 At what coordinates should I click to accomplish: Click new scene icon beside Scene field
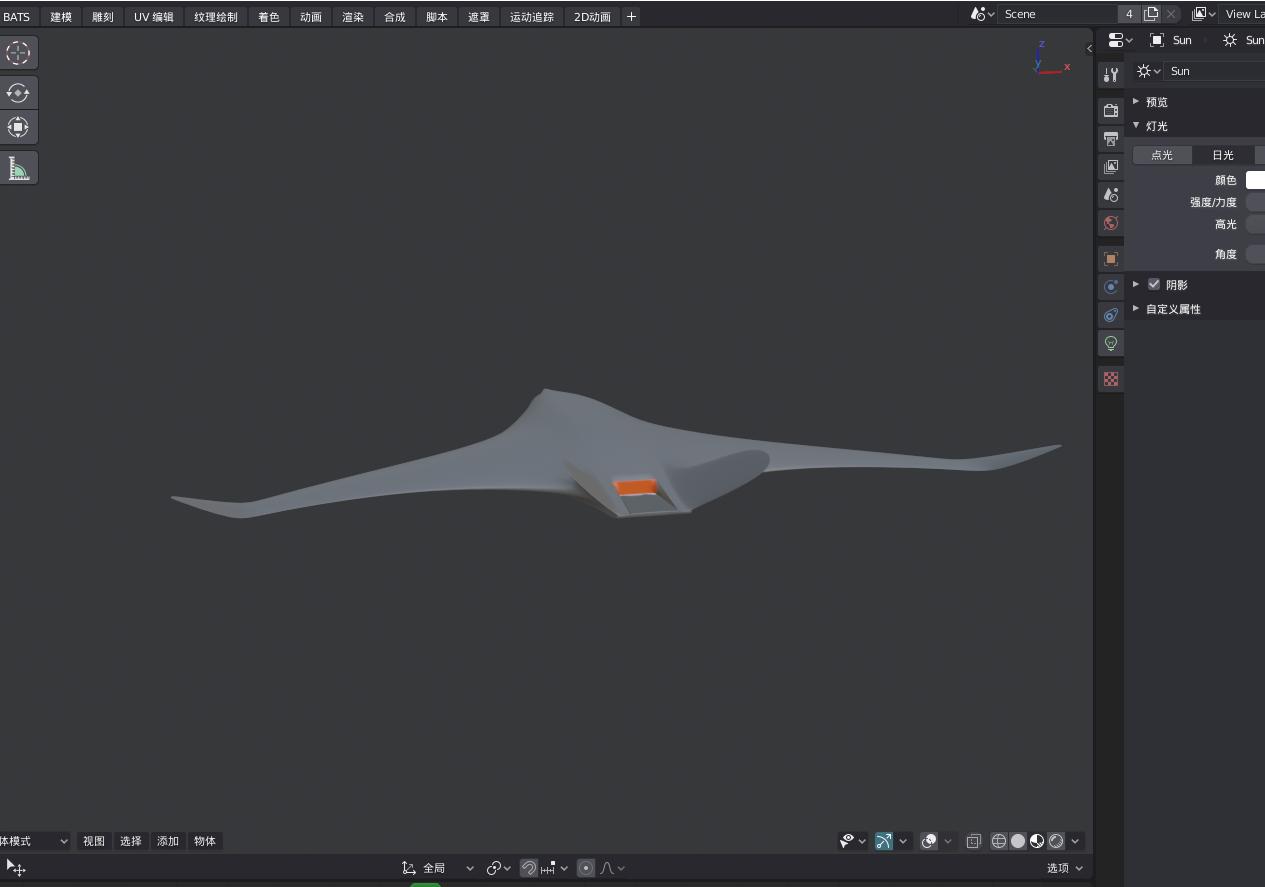click(x=1151, y=14)
